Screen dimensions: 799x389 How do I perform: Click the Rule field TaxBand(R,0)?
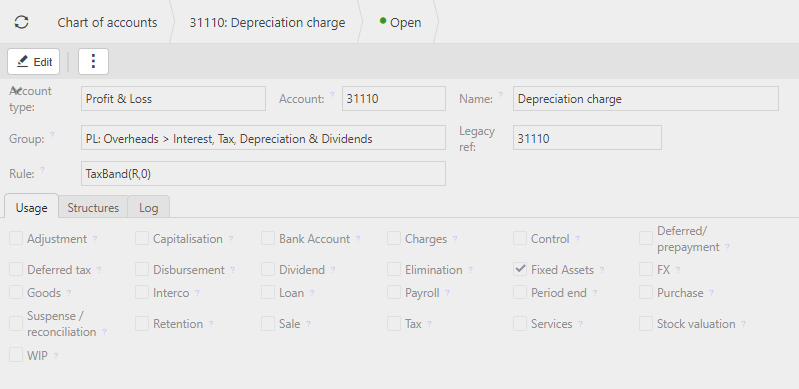pos(263,173)
